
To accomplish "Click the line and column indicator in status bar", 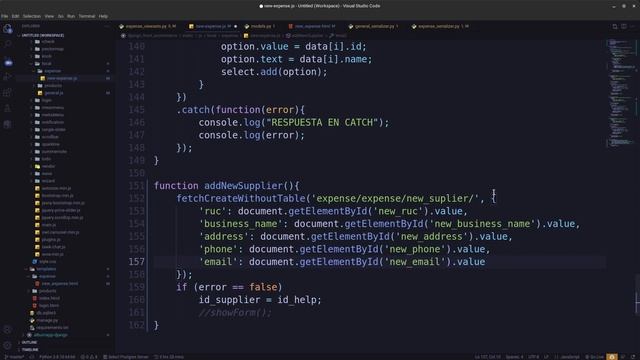I will (x=487, y=357).
